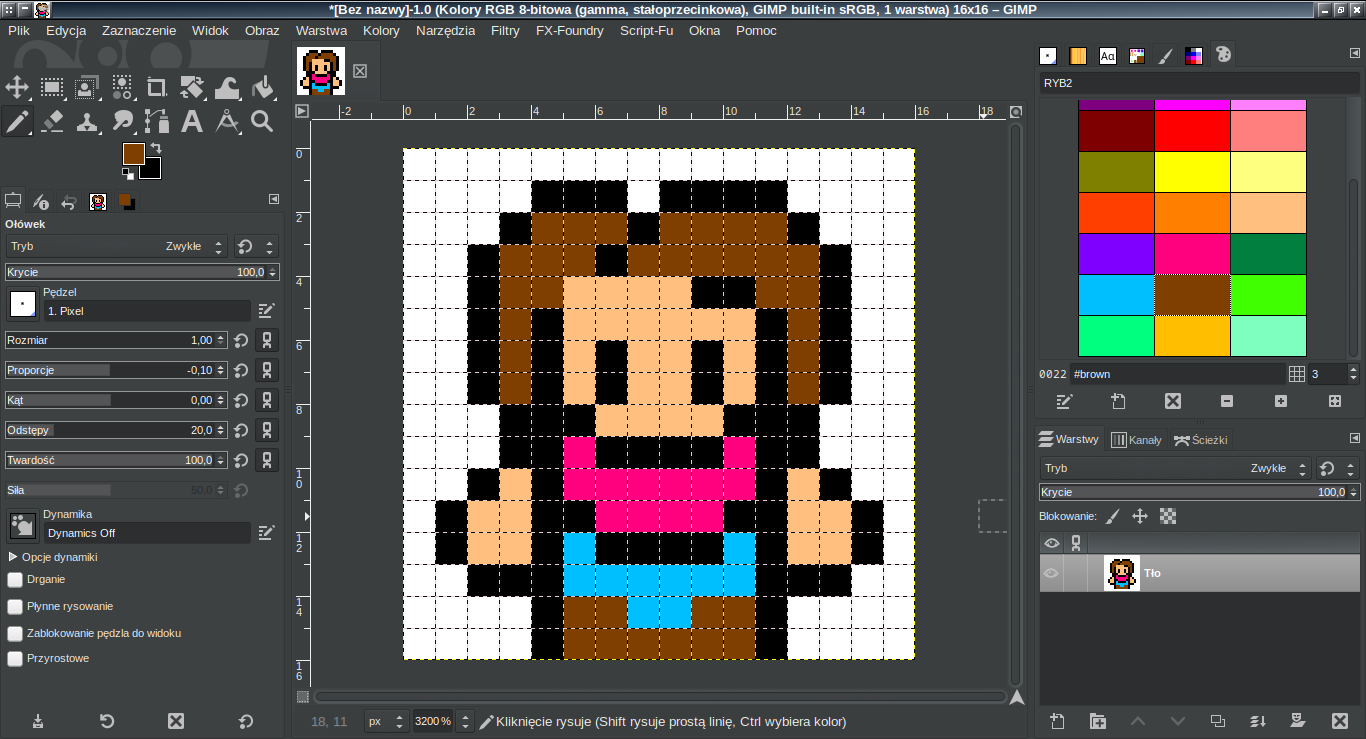1366x739 pixels.
Task: Select the Crop tool
Action: (157, 87)
